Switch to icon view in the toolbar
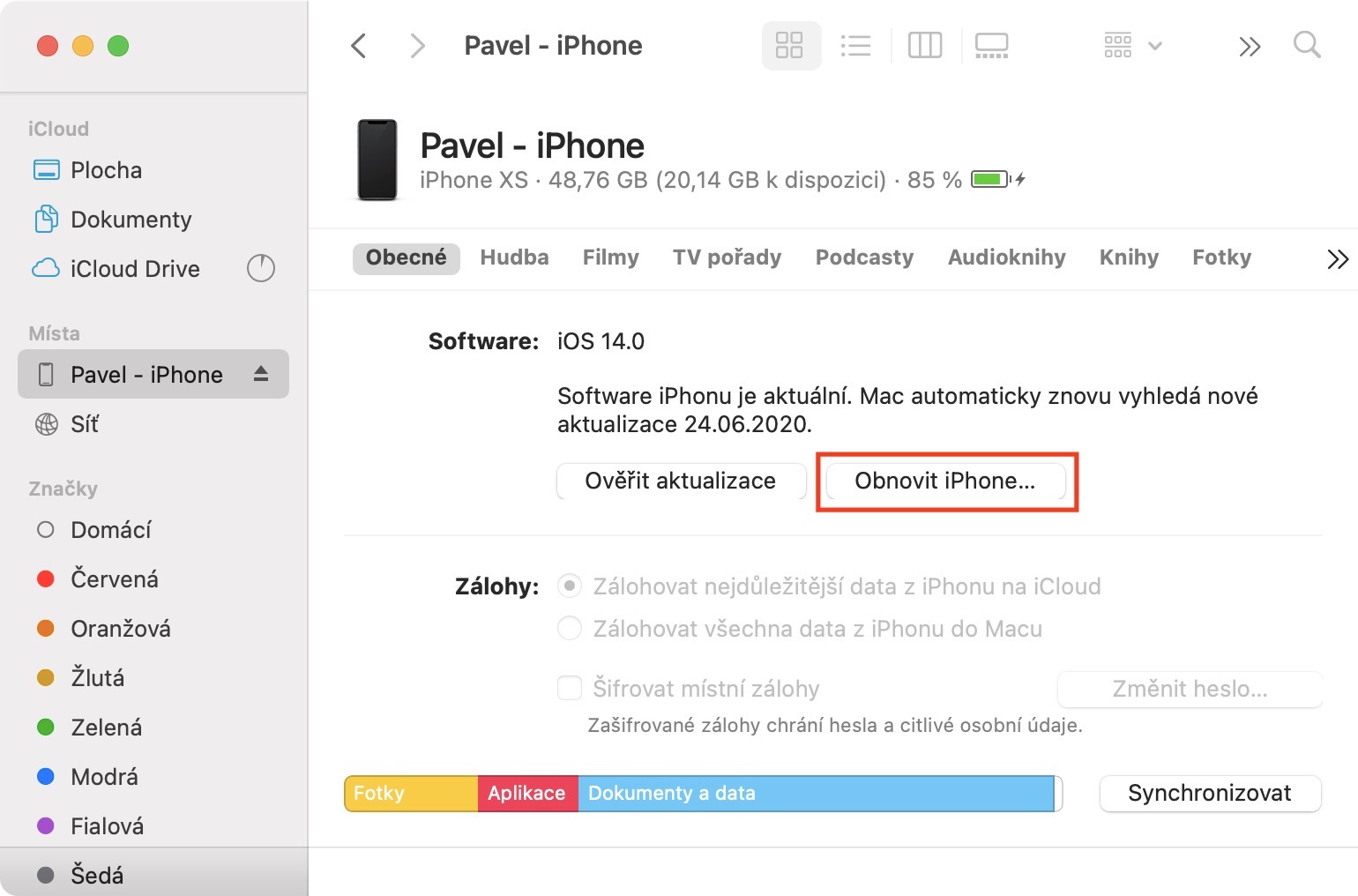Screen dimensions: 1358x896 (x=789, y=46)
